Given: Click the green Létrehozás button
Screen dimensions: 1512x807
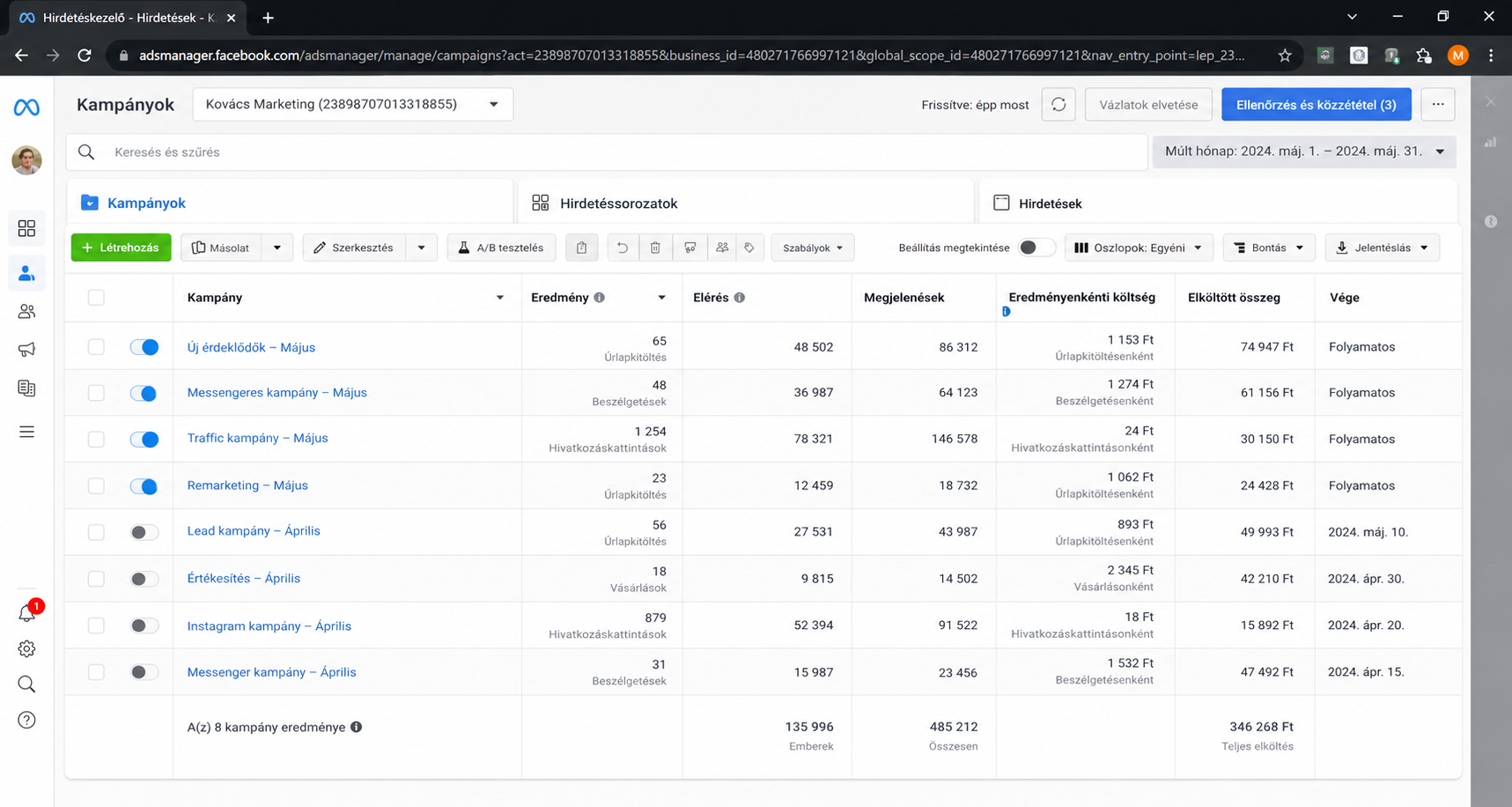Looking at the screenshot, I should click(x=121, y=248).
